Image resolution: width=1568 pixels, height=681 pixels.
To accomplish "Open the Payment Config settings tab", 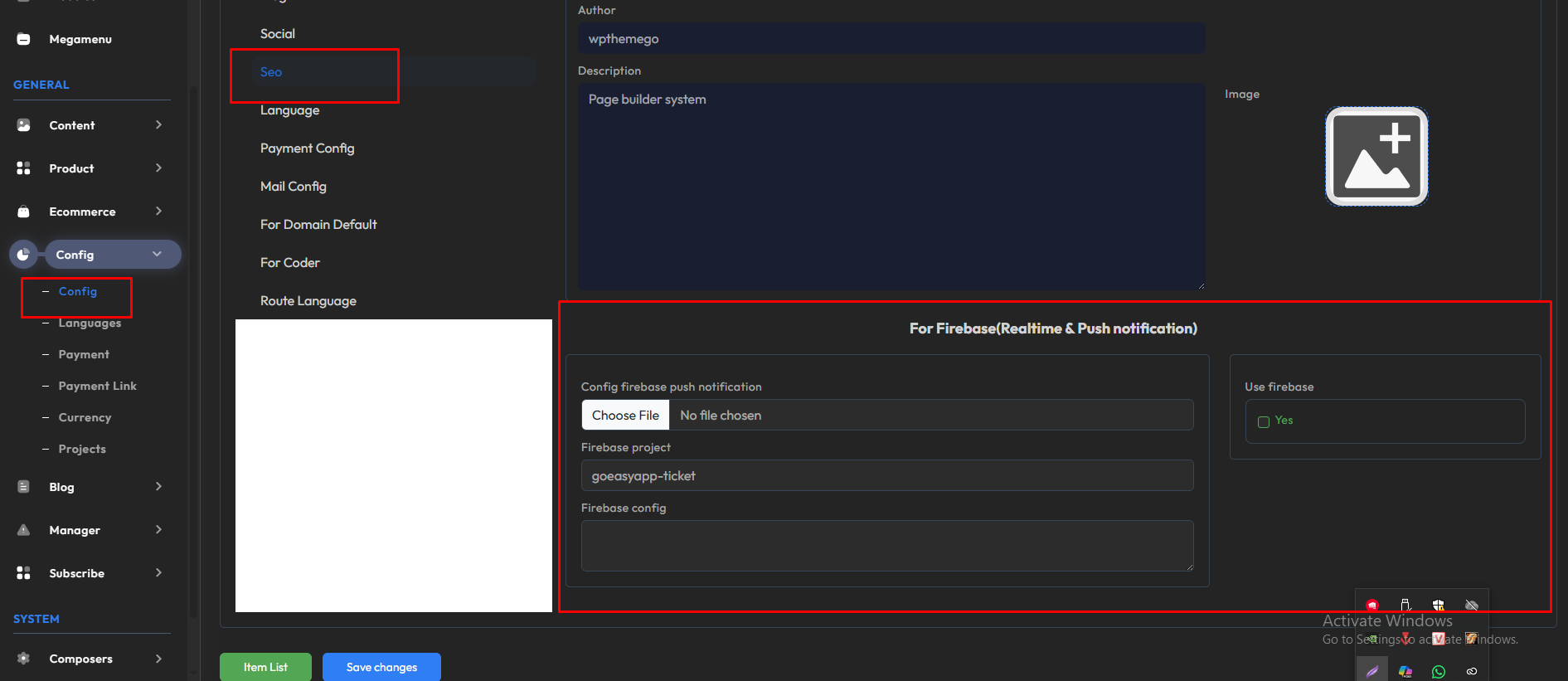I will pos(307,148).
